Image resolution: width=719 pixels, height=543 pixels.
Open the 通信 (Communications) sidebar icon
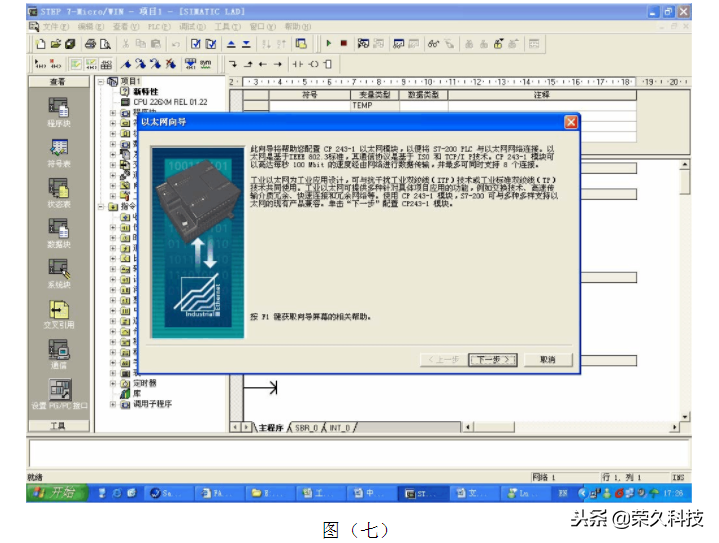pos(58,350)
